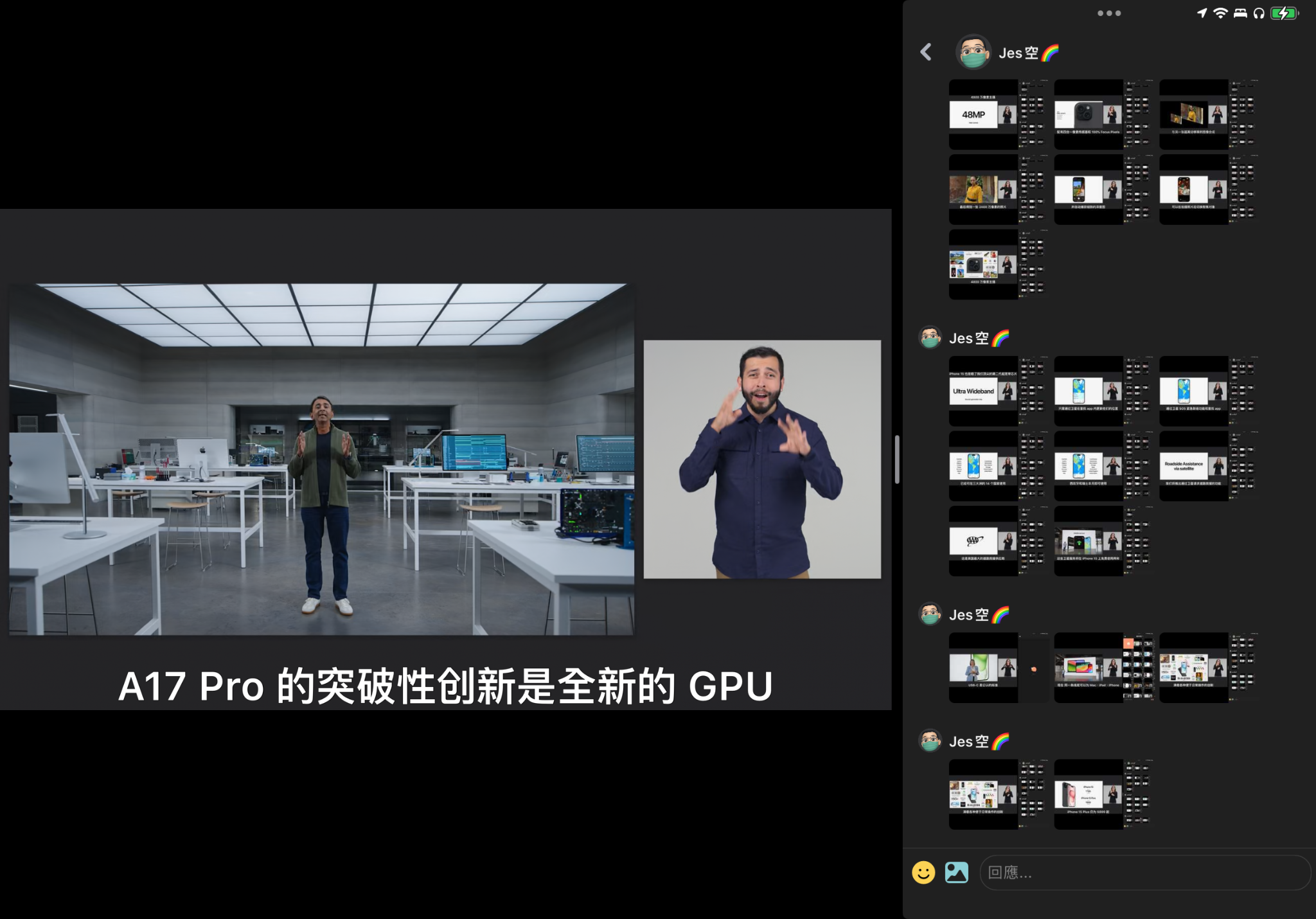Open the three-dot multitasking menu at the top
This screenshot has height=919, width=1316.
[1109, 13]
